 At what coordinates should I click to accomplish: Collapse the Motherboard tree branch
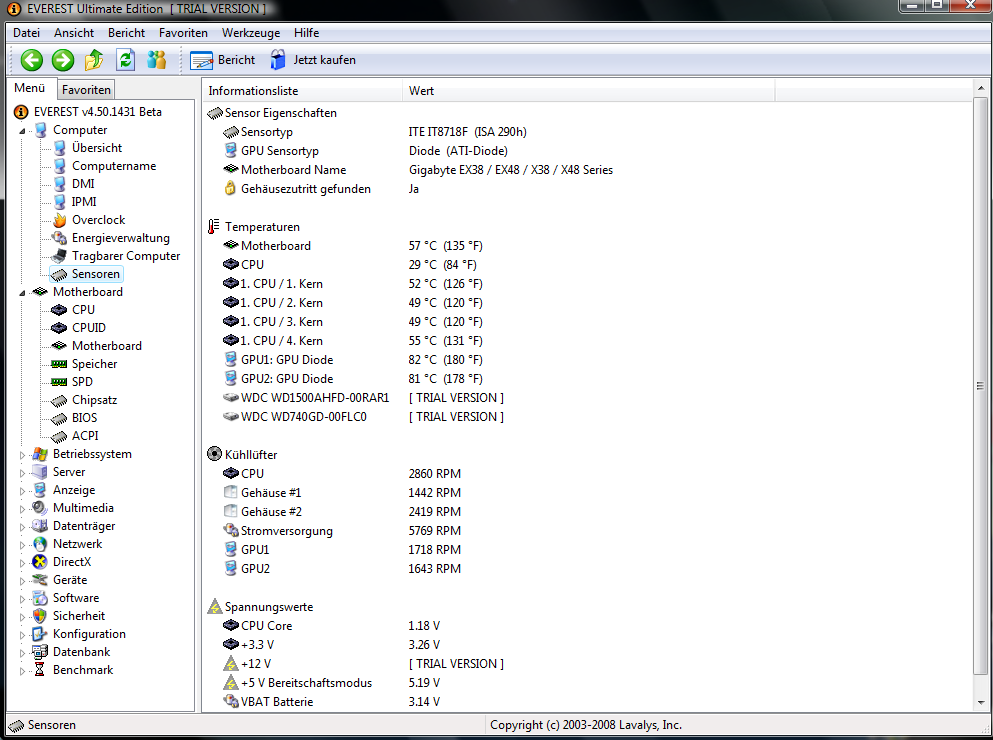[22, 293]
